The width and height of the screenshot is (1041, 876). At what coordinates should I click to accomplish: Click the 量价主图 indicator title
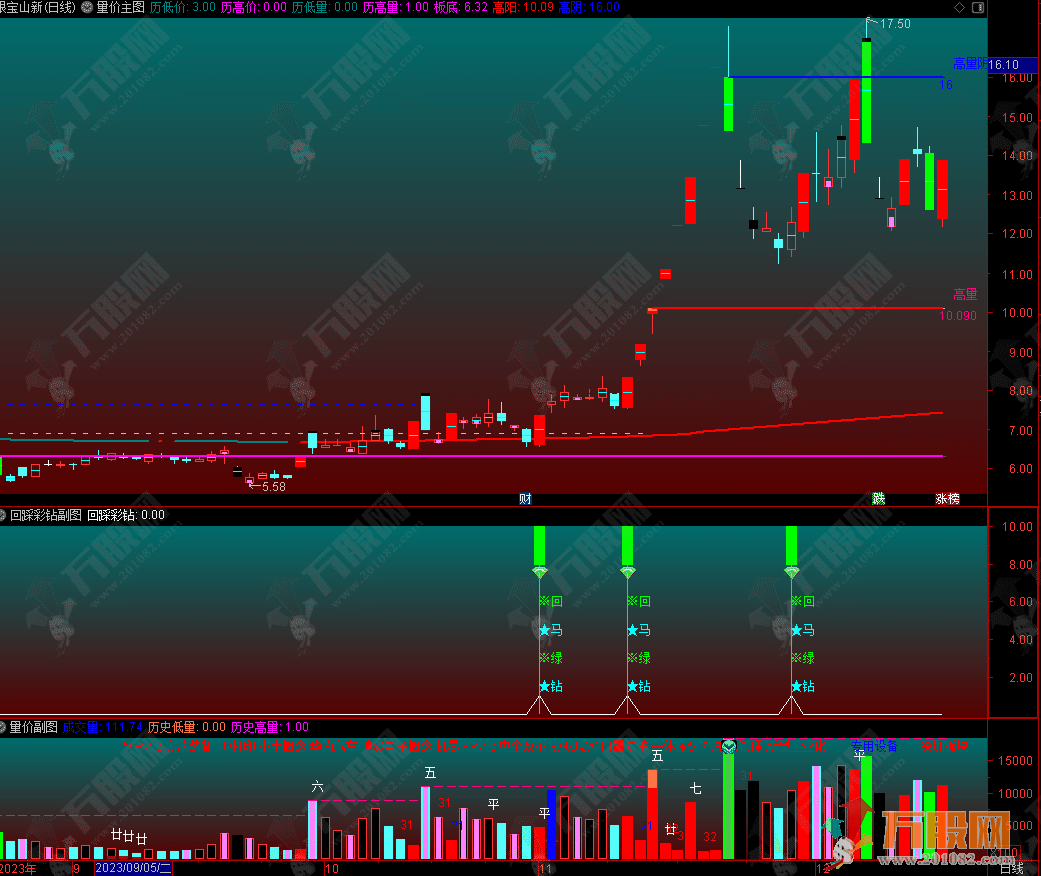(x=120, y=7)
